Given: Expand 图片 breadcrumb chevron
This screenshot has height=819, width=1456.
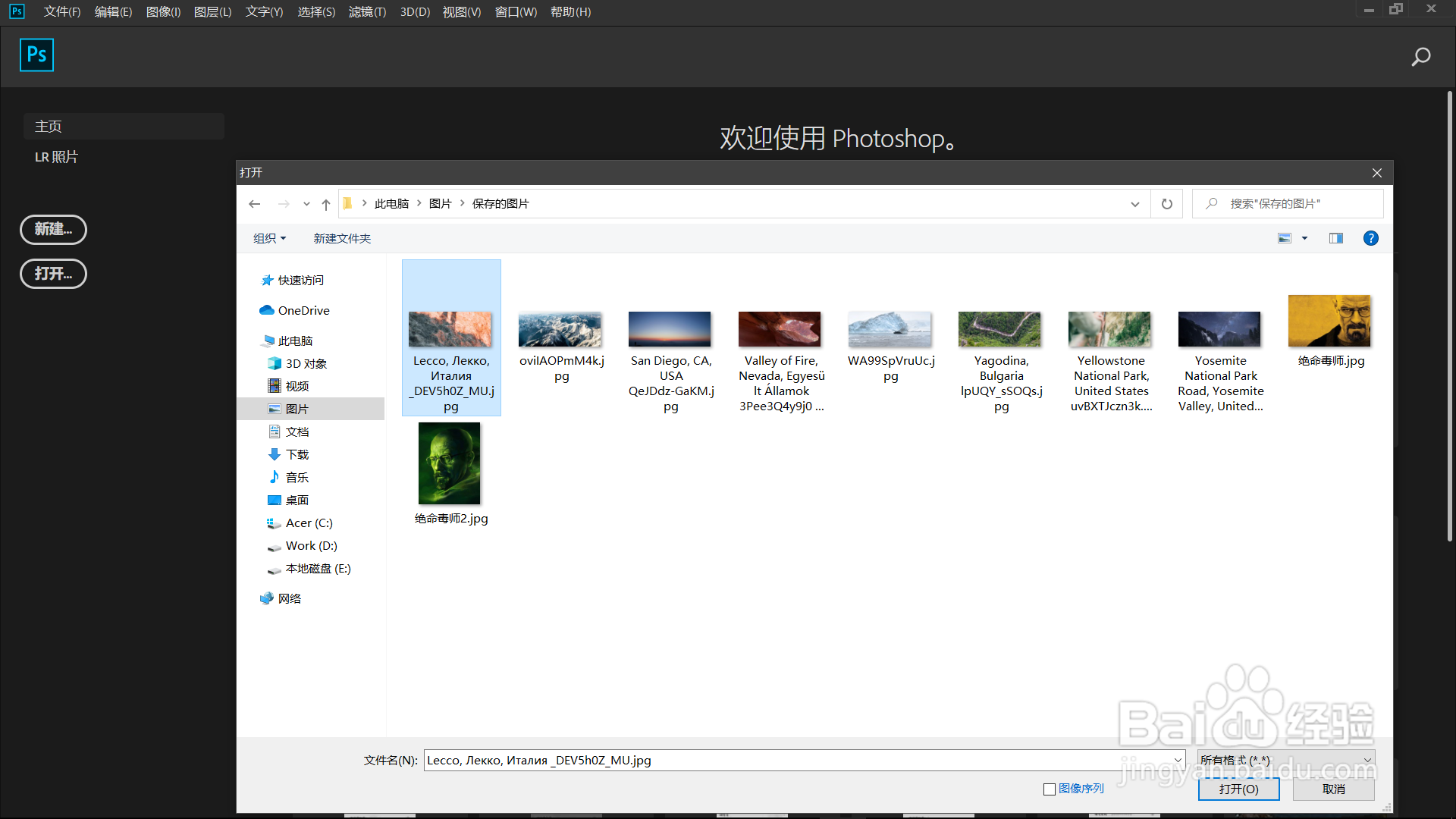Looking at the screenshot, I should point(462,203).
